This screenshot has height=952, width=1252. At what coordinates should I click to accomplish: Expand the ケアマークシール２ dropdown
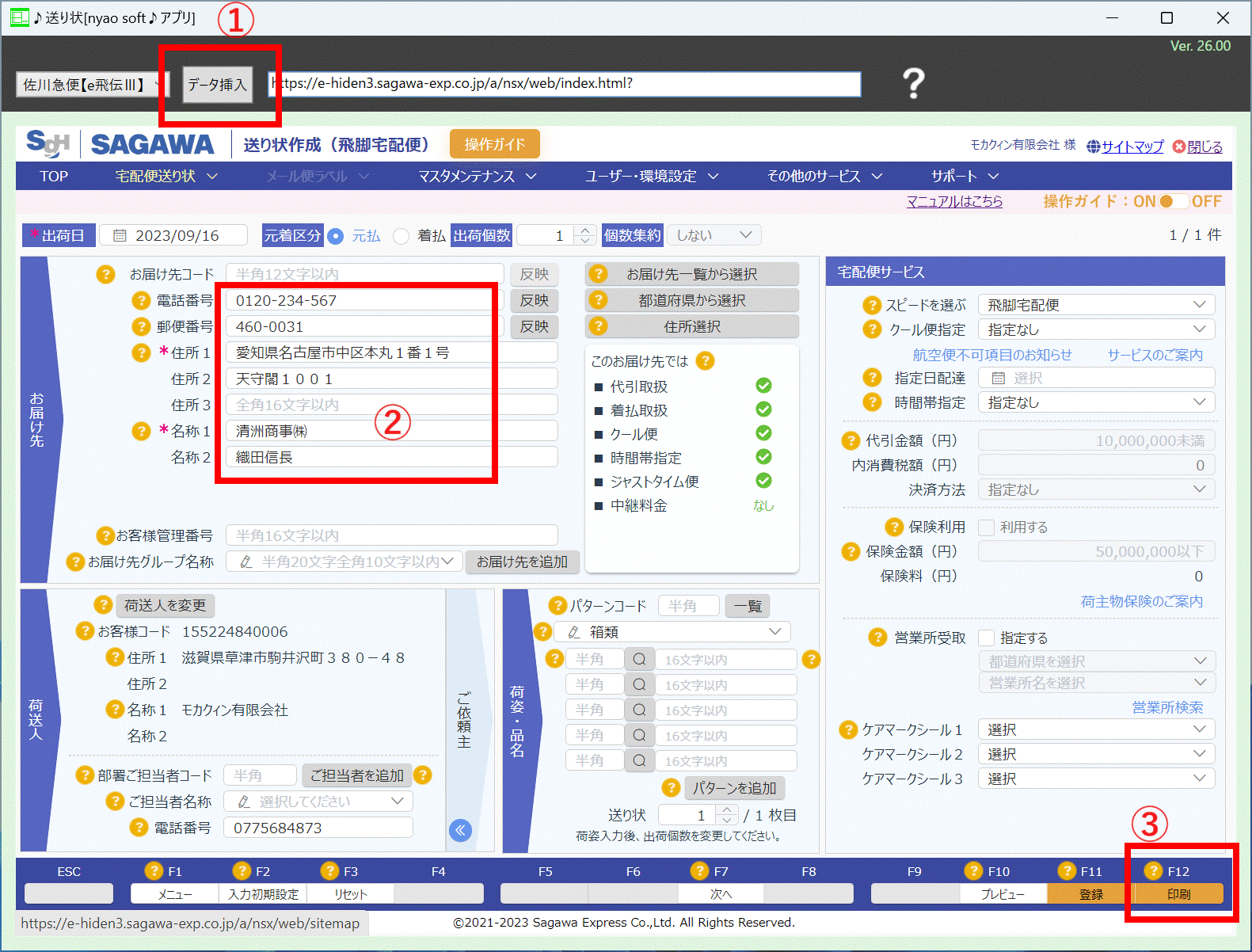(x=1096, y=754)
